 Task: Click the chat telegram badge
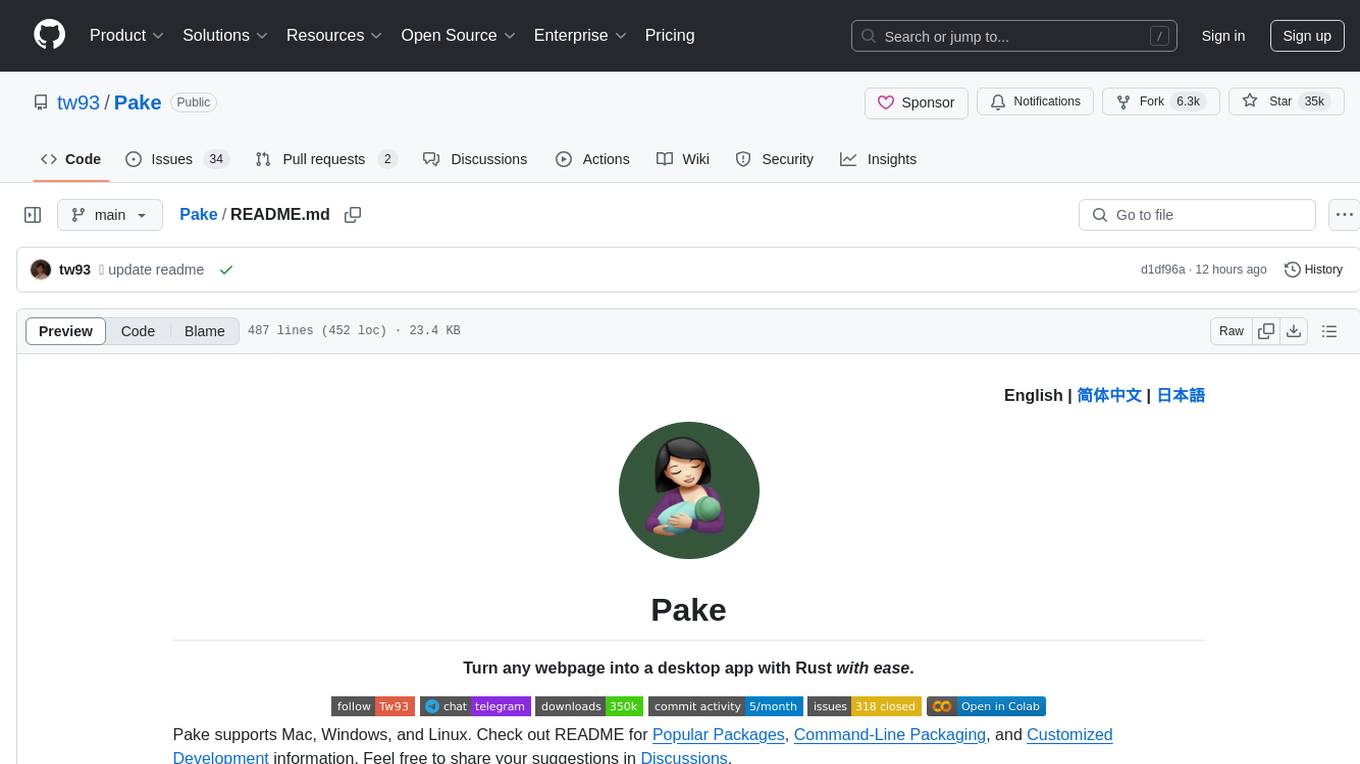(475, 706)
